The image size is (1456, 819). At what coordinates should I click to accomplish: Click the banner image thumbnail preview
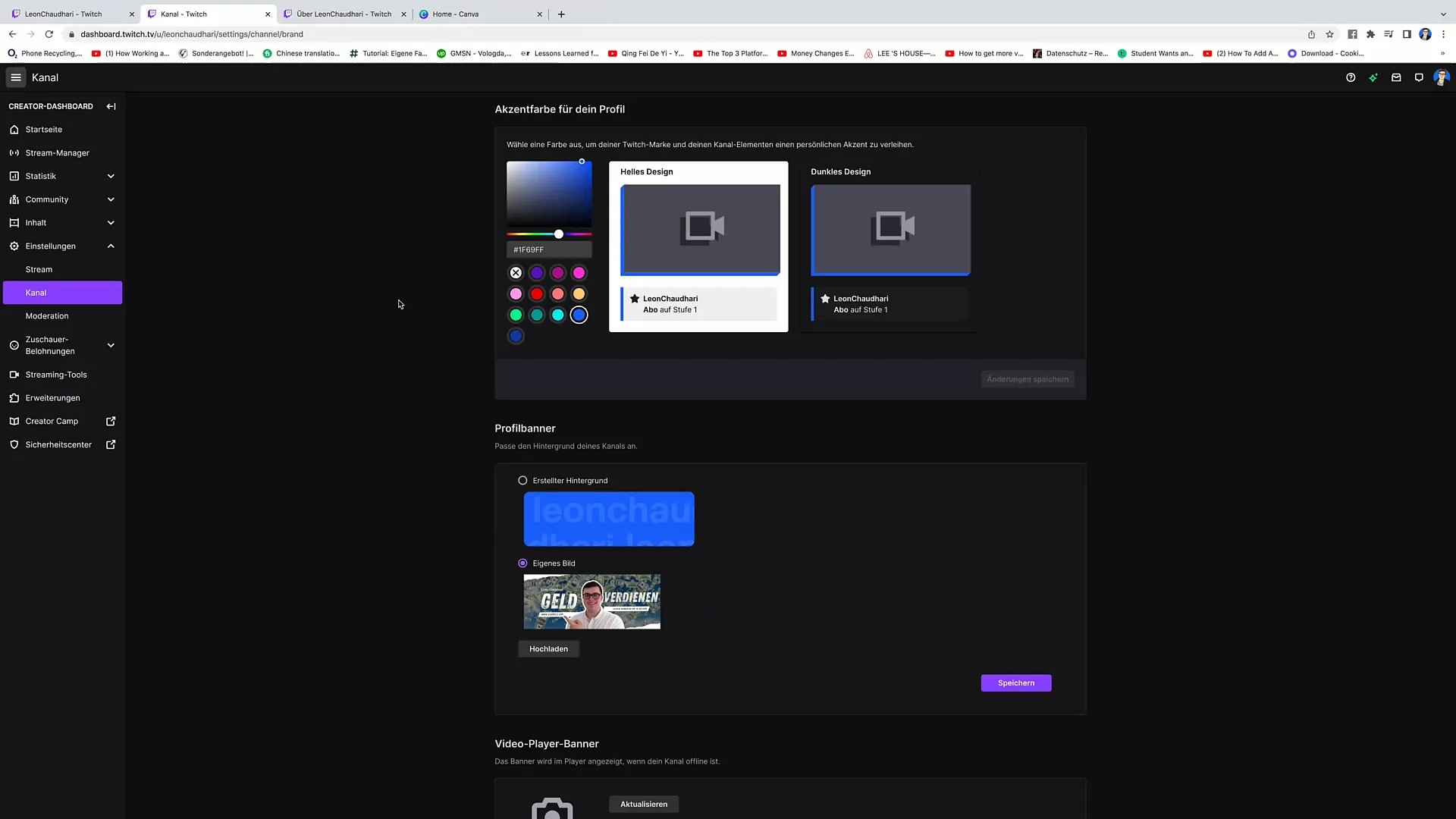(x=591, y=600)
